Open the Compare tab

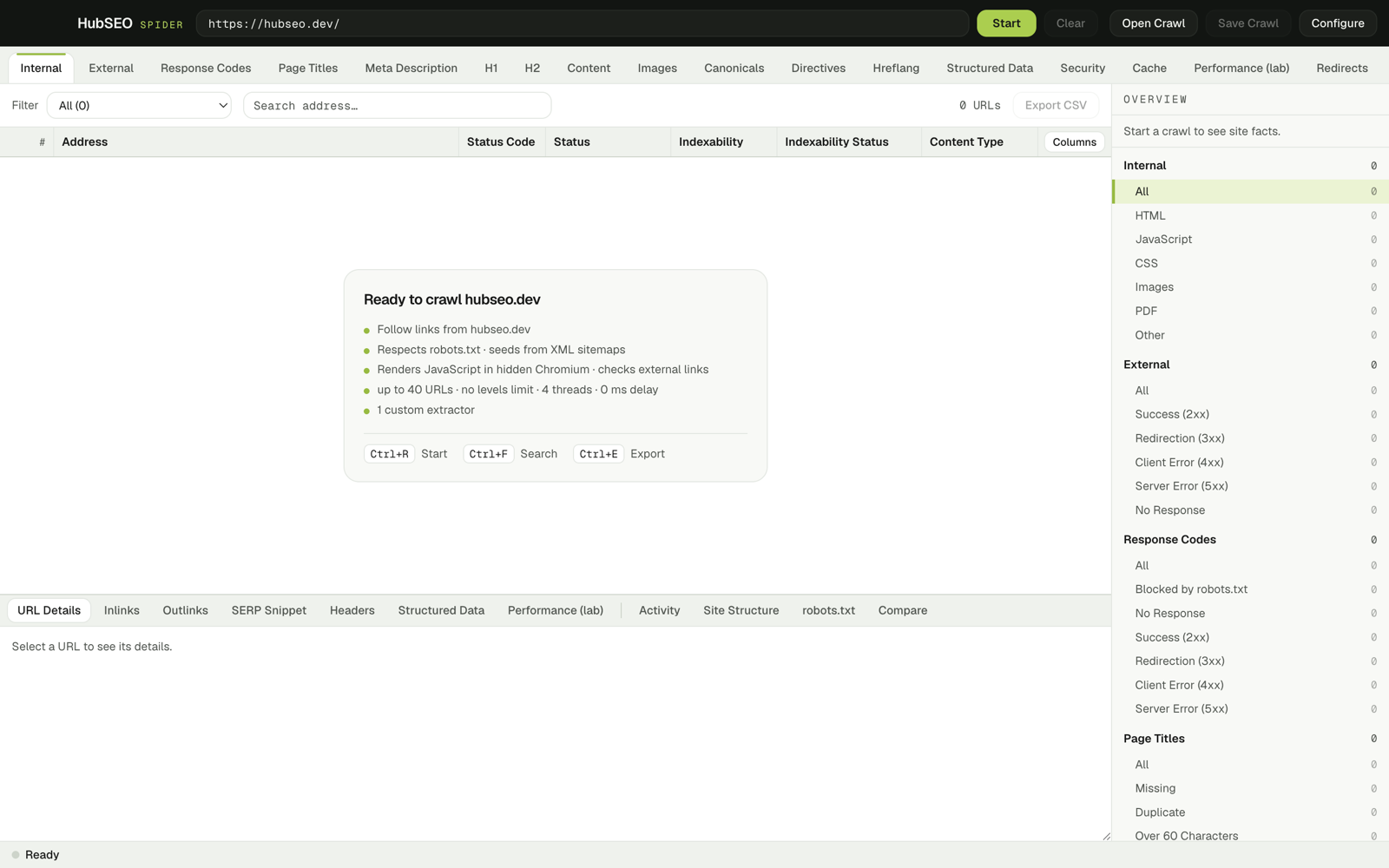(902, 610)
